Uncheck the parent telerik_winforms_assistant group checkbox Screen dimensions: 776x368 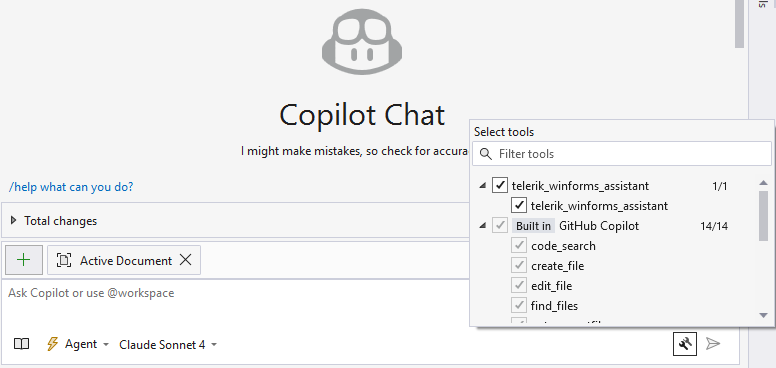[x=500, y=185]
